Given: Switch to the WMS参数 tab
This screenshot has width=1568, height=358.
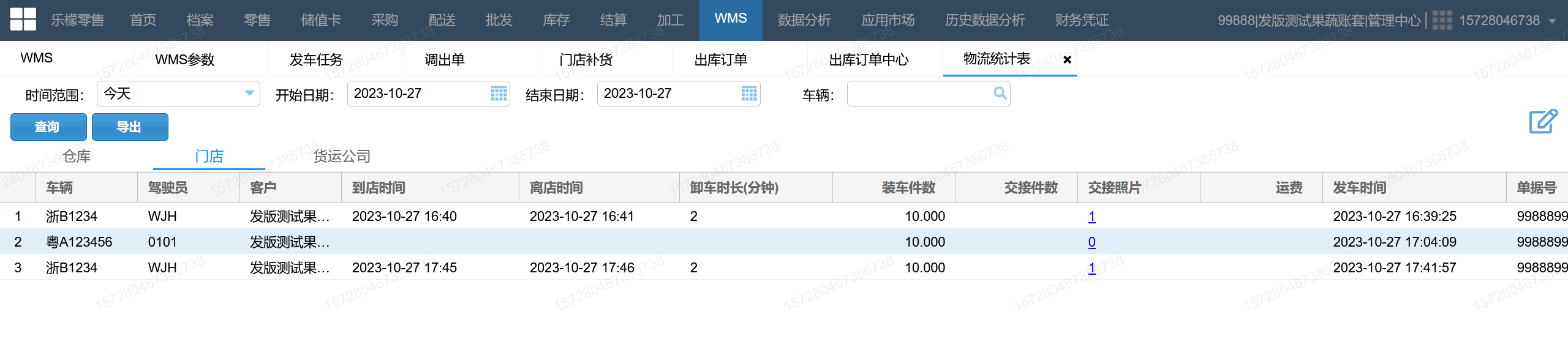Looking at the screenshot, I should pyautogui.click(x=185, y=59).
